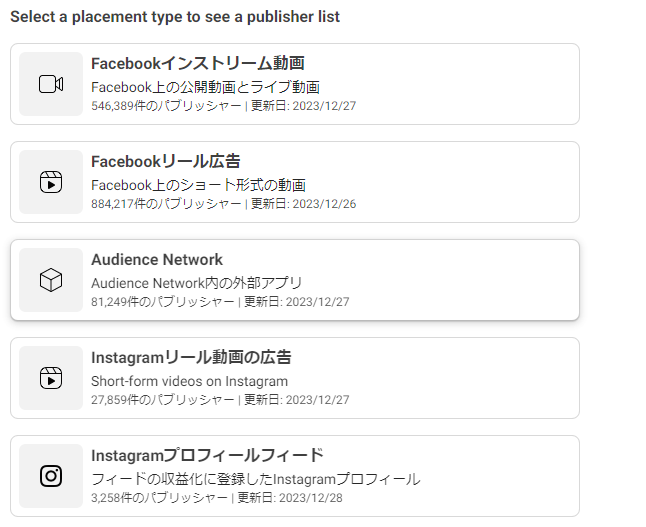
Task: Open the Instagramプロフィールフィード title
Action: (x=207, y=455)
